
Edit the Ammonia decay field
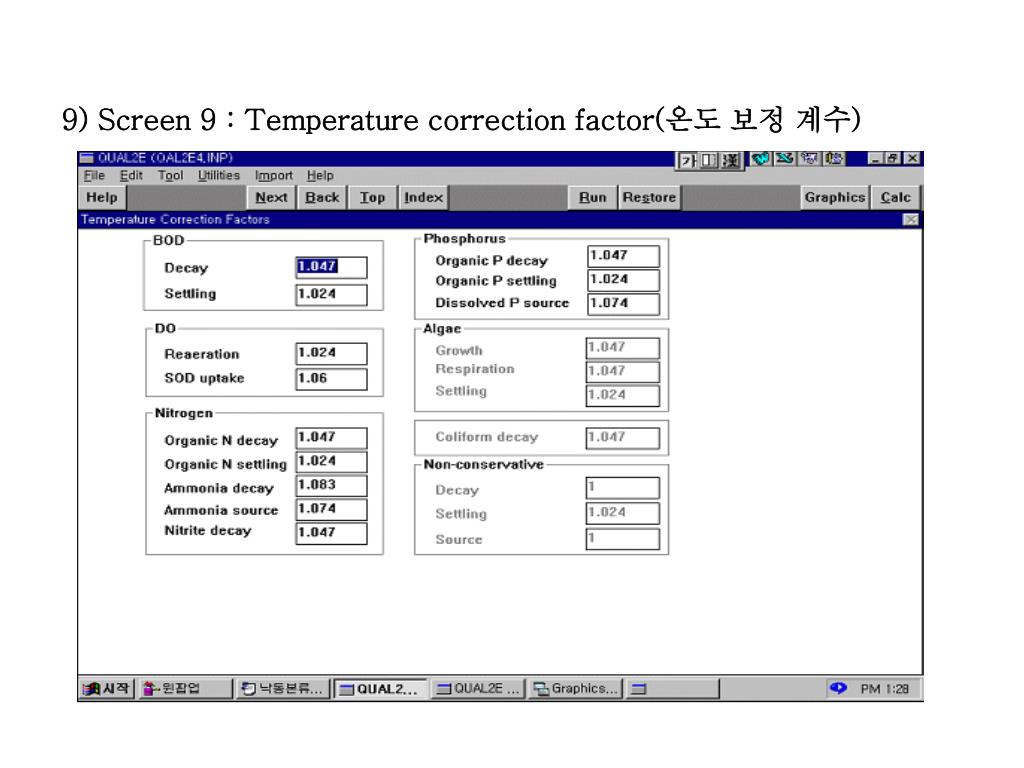331,485
